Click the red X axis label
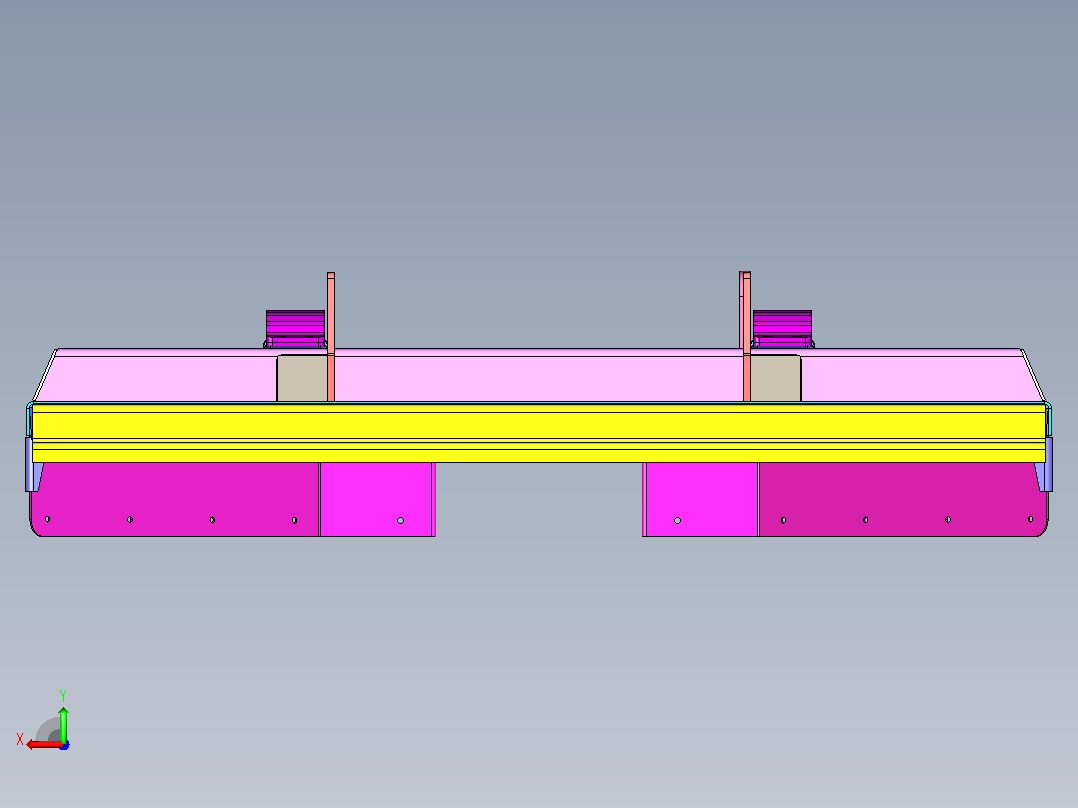 (20, 740)
